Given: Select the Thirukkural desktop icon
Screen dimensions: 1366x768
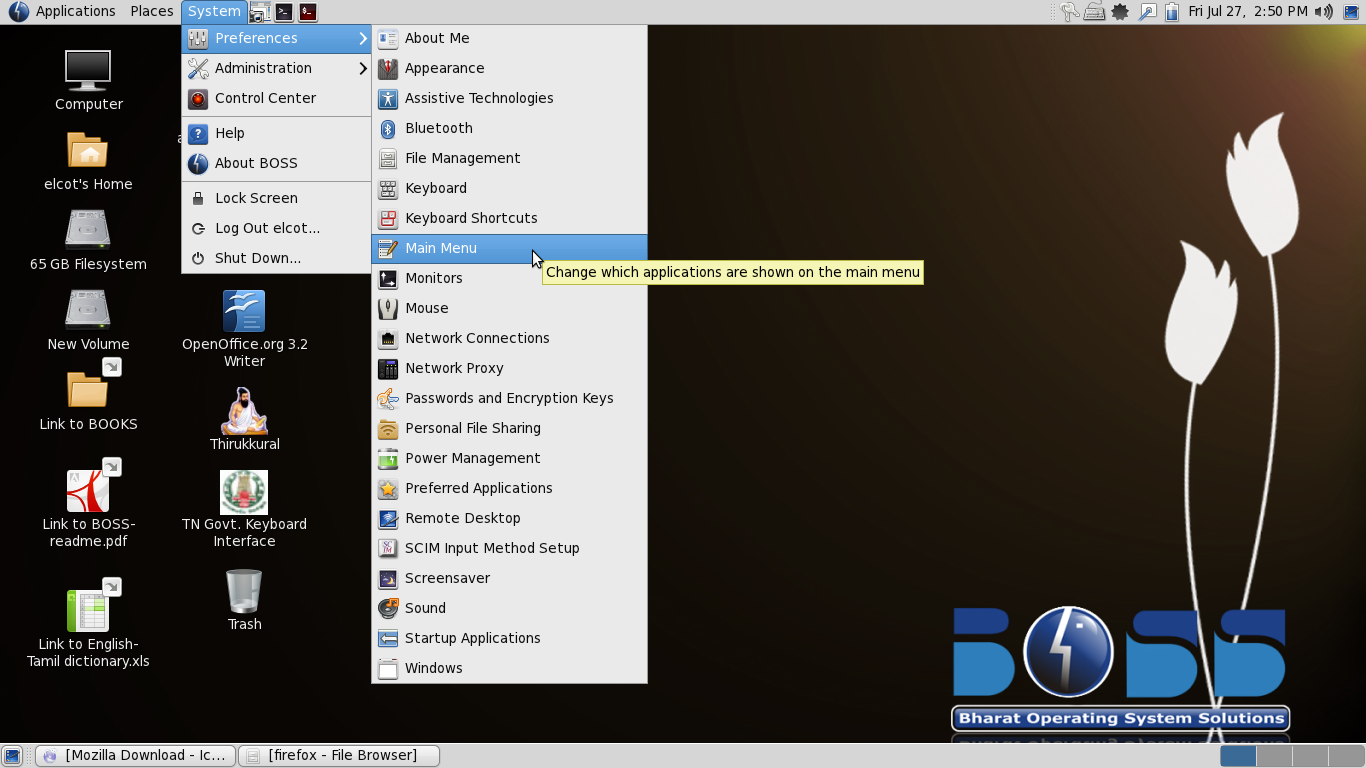Looking at the screenshot, I should [x=244, y=410].
